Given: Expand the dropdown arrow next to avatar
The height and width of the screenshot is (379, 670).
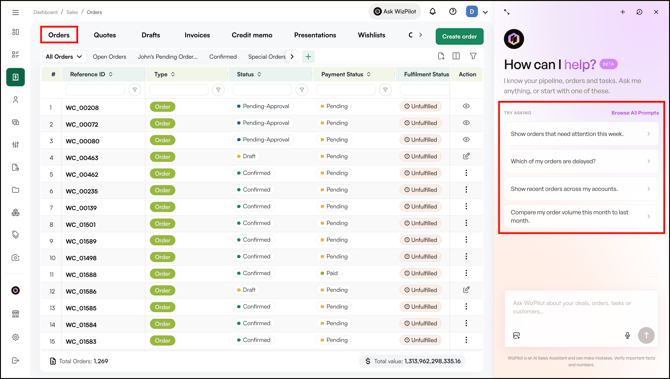Looking at the screenshot, I should point(485,12).
